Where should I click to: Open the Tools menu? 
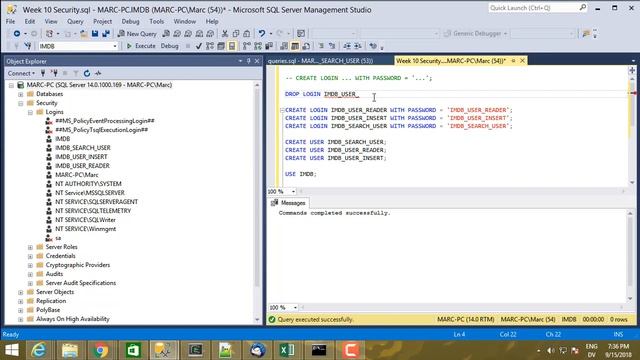156,21
